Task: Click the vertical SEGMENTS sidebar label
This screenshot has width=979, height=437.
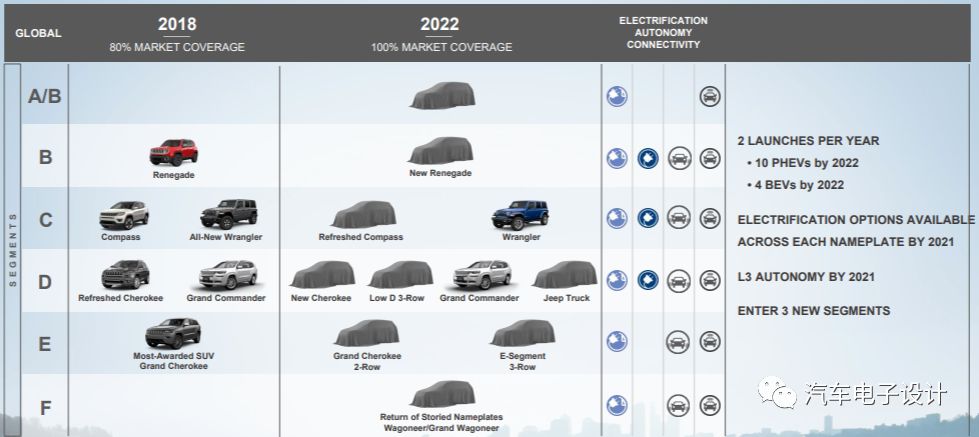Action: coord(13,250)
